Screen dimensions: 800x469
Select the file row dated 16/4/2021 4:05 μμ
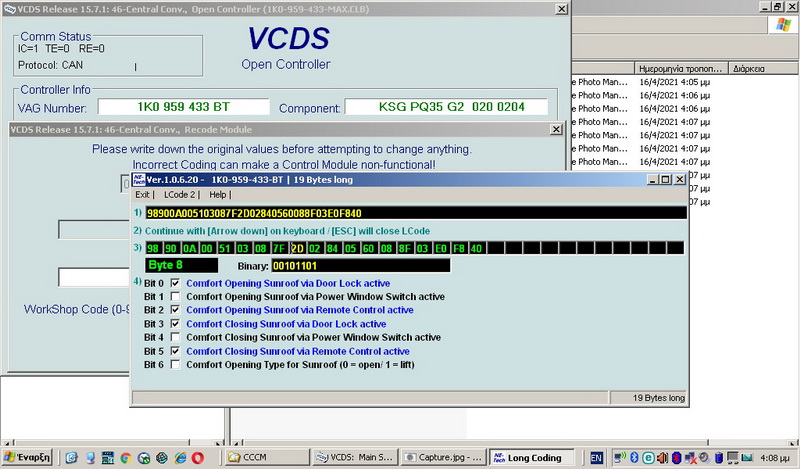coord(643,82)
